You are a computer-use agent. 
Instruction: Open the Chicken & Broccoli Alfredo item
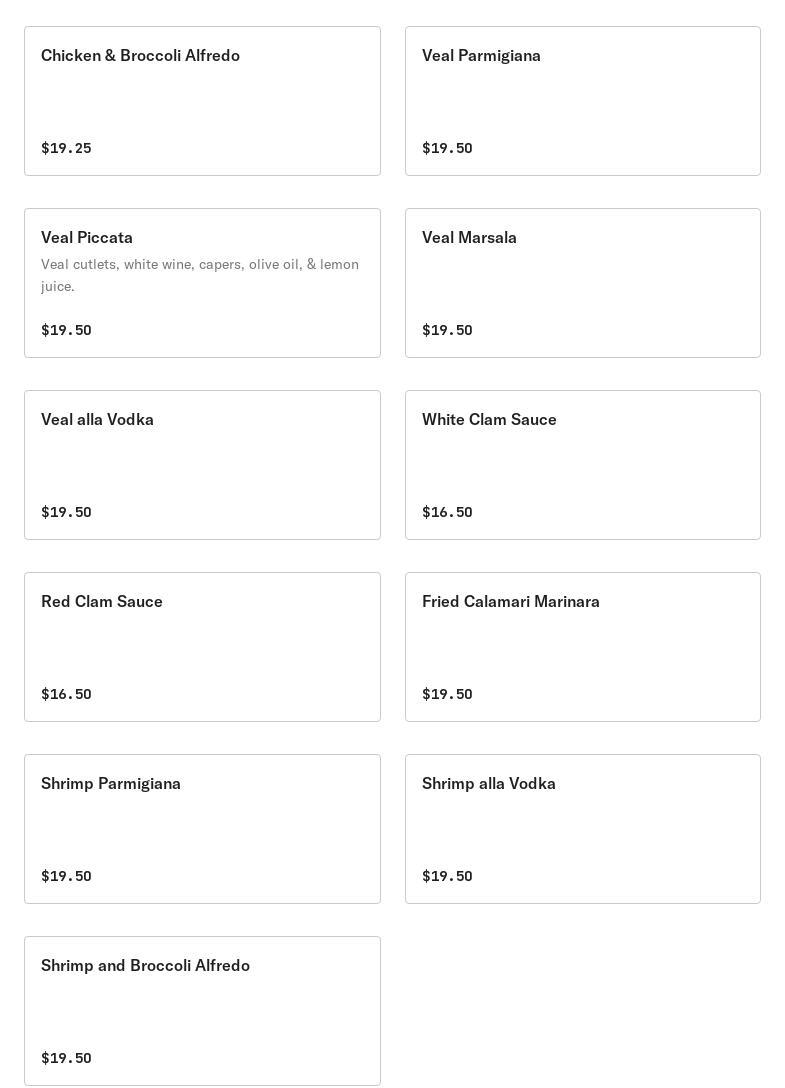click(x=202, y=101)
